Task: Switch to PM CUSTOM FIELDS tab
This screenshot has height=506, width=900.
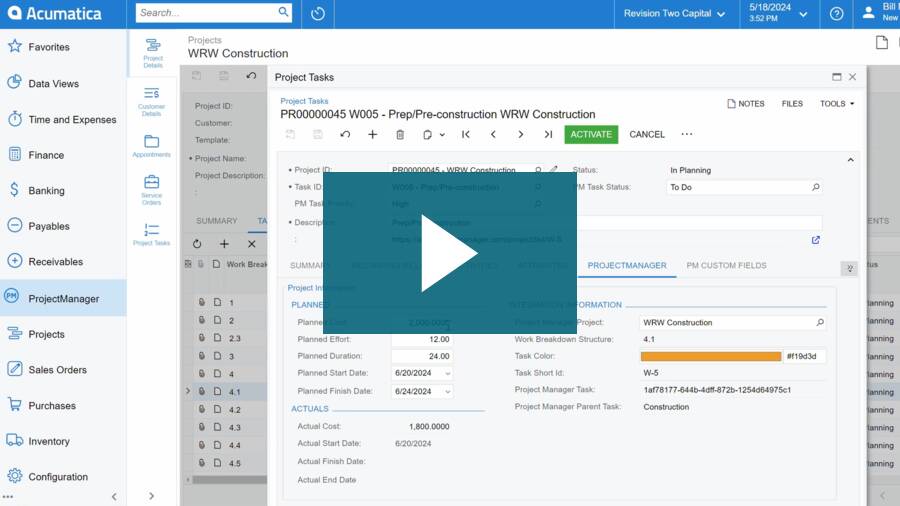Action: pos(726,266)
